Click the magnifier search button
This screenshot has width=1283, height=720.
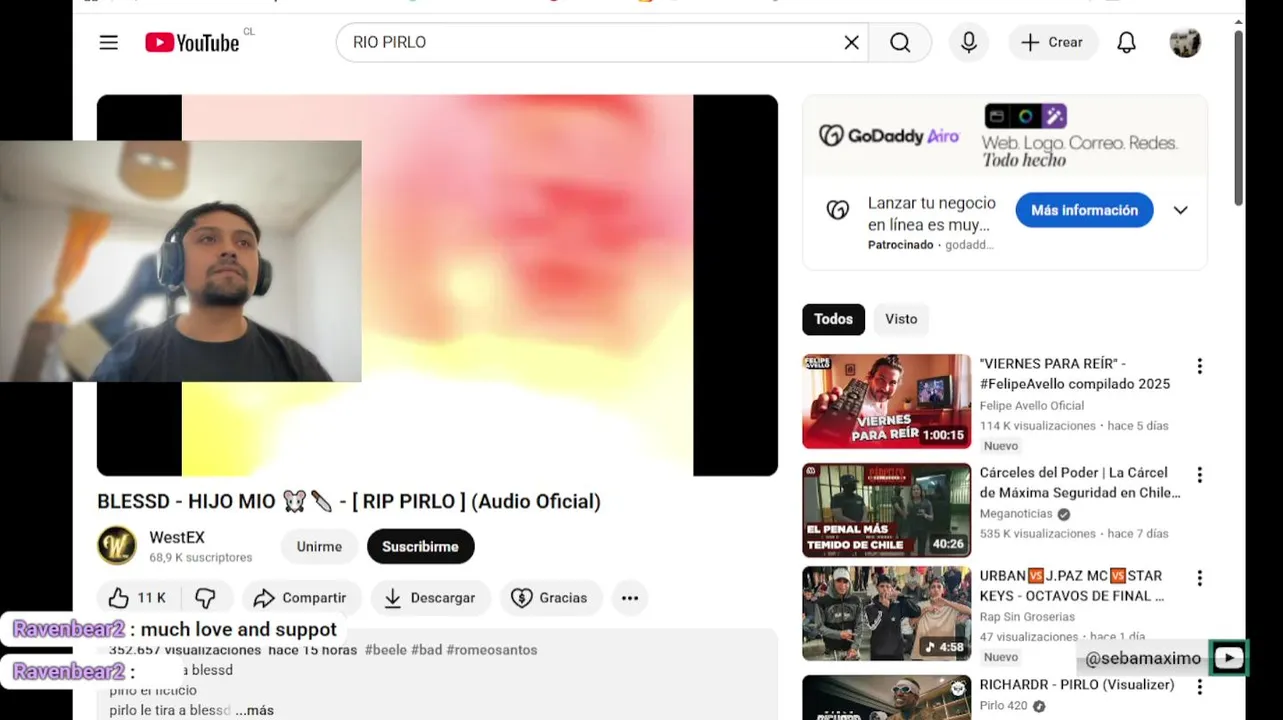click(x=900, y=42)
